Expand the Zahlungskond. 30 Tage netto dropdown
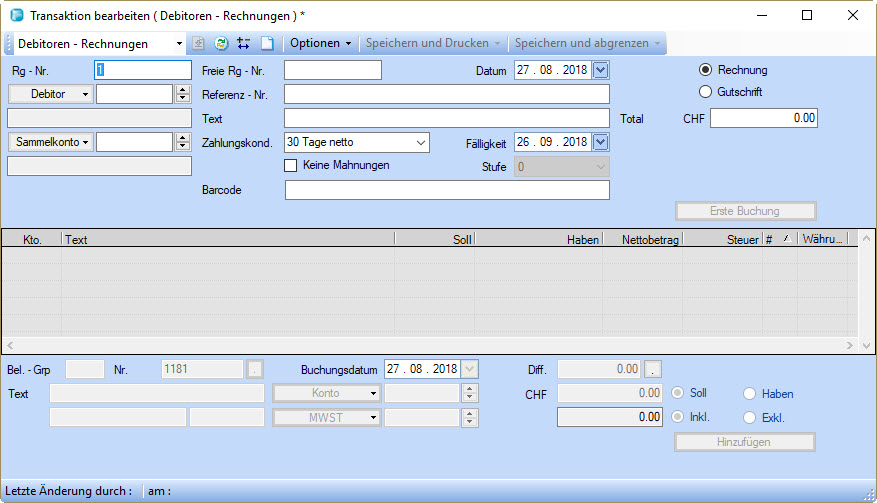877x503 pixels. tap(419, 142)
